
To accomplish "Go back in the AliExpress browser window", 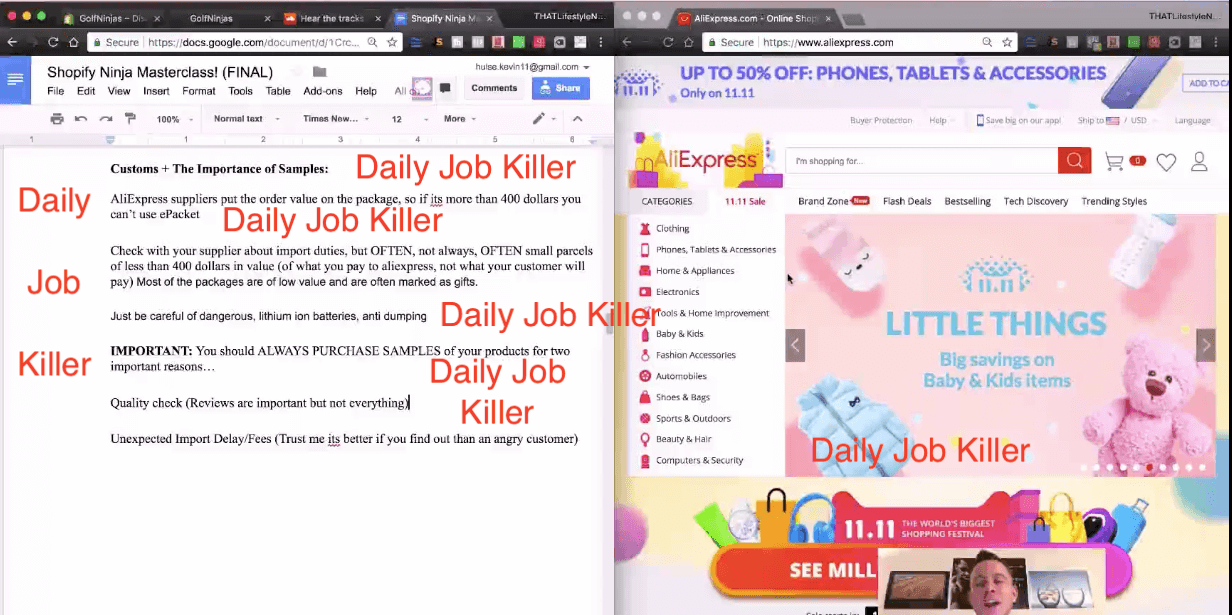I will [x=627, y=42].
